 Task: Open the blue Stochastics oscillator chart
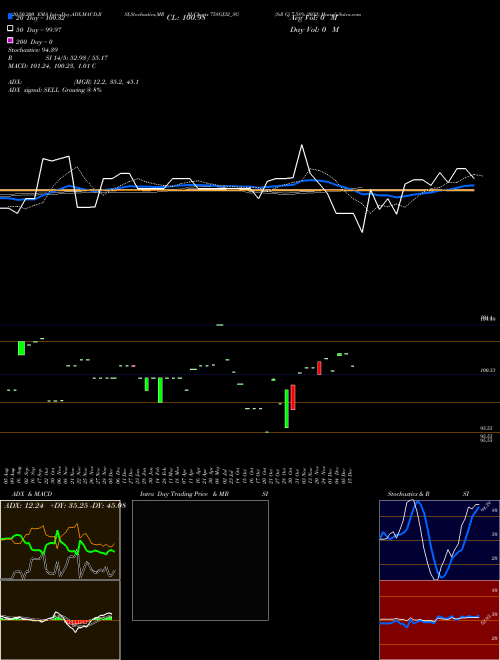[x=439, y=540]
